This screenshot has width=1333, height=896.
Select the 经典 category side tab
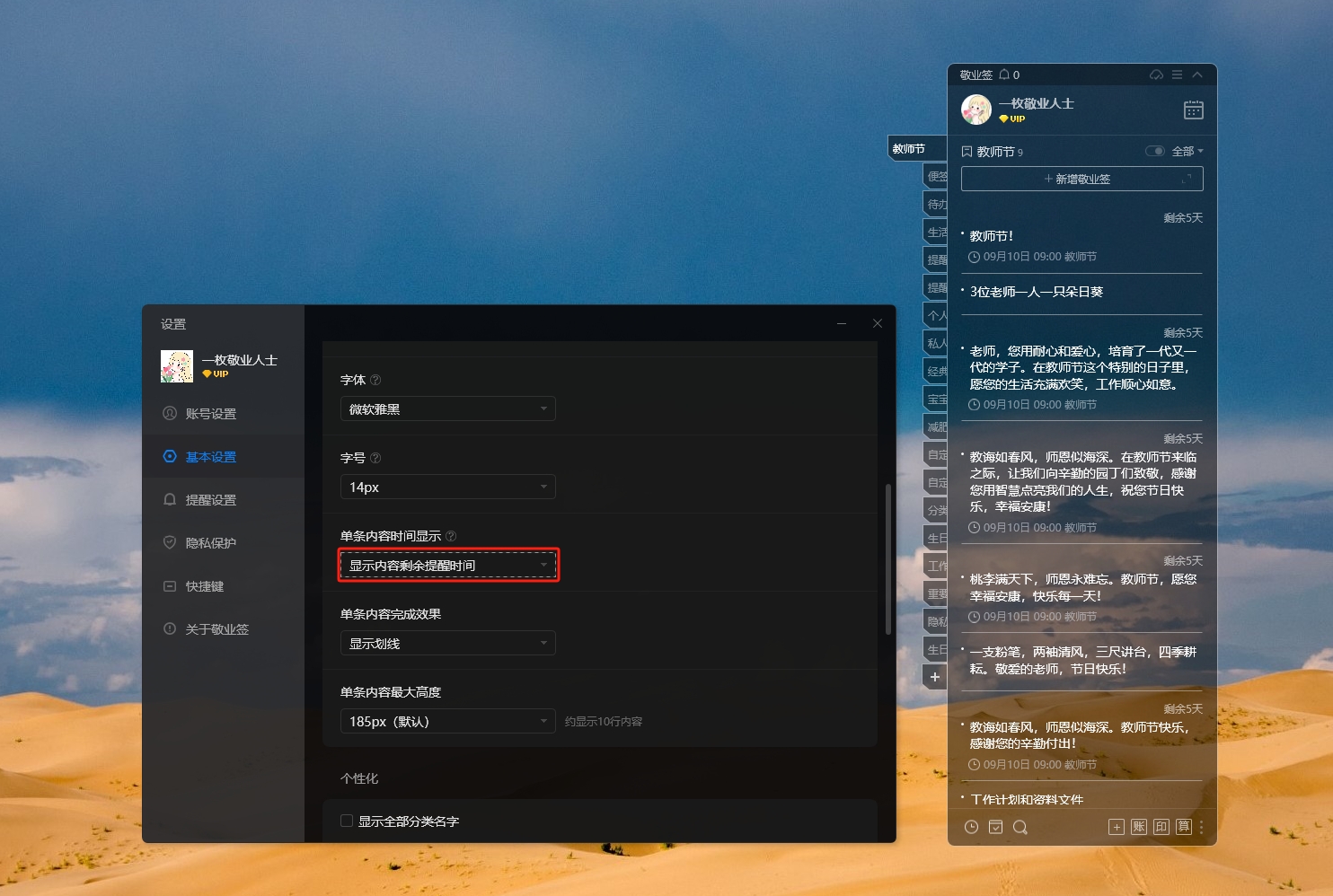(x=936, y=372)
